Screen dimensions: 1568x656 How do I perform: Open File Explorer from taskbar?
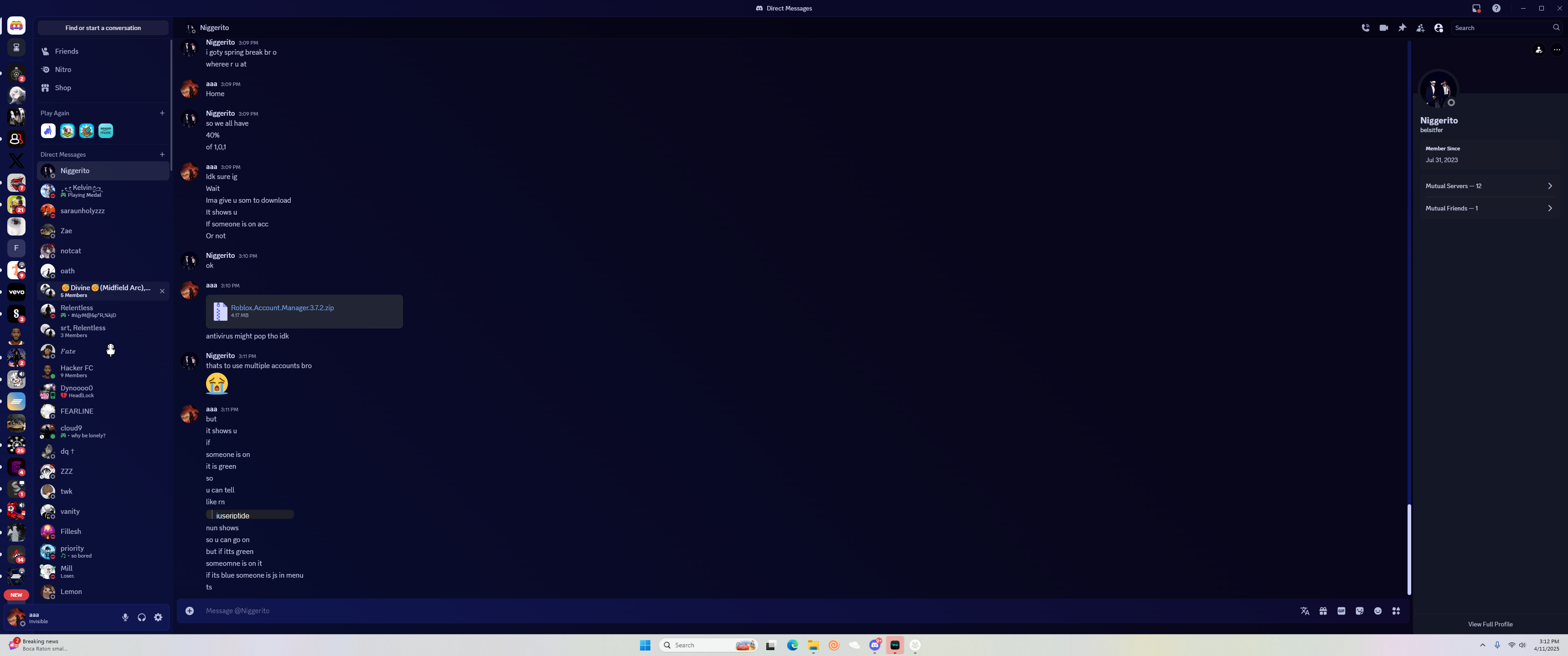pyautogui.click(x=813, y=646)
